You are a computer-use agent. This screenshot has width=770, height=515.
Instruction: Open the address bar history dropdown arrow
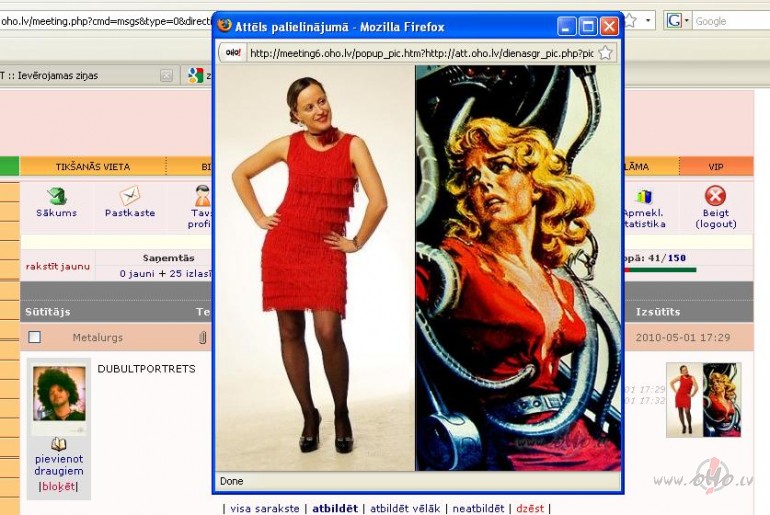pos(648,20)
